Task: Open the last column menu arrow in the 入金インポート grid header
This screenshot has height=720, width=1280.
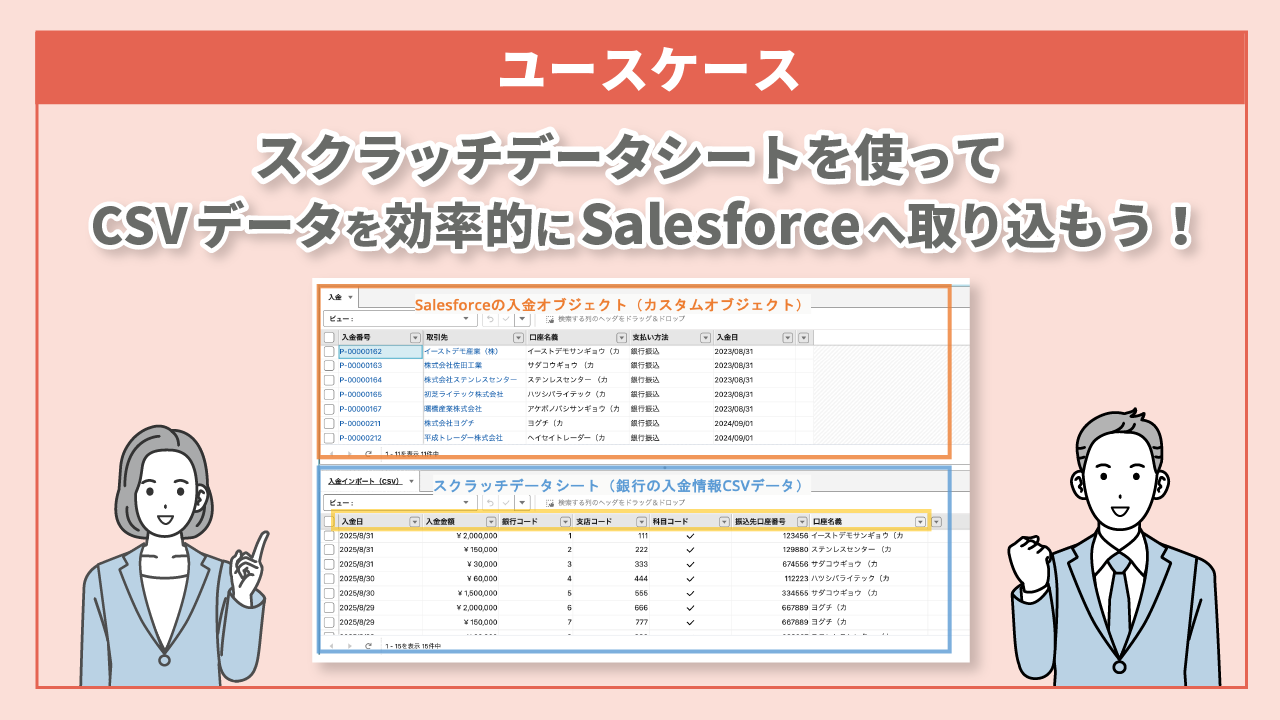Action: pyautogui.click(x=936, y=522)
